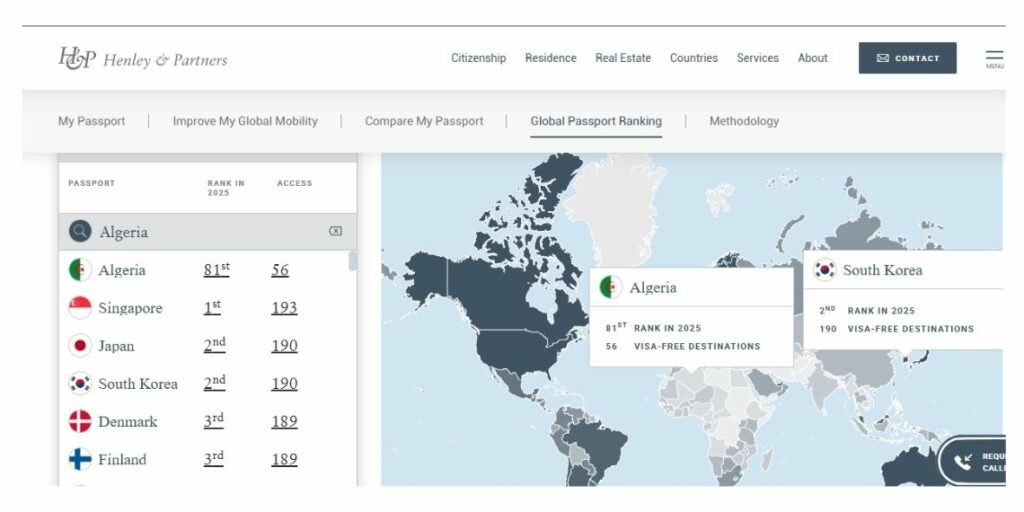Click Algeria's access score 56

pos(280,270)
